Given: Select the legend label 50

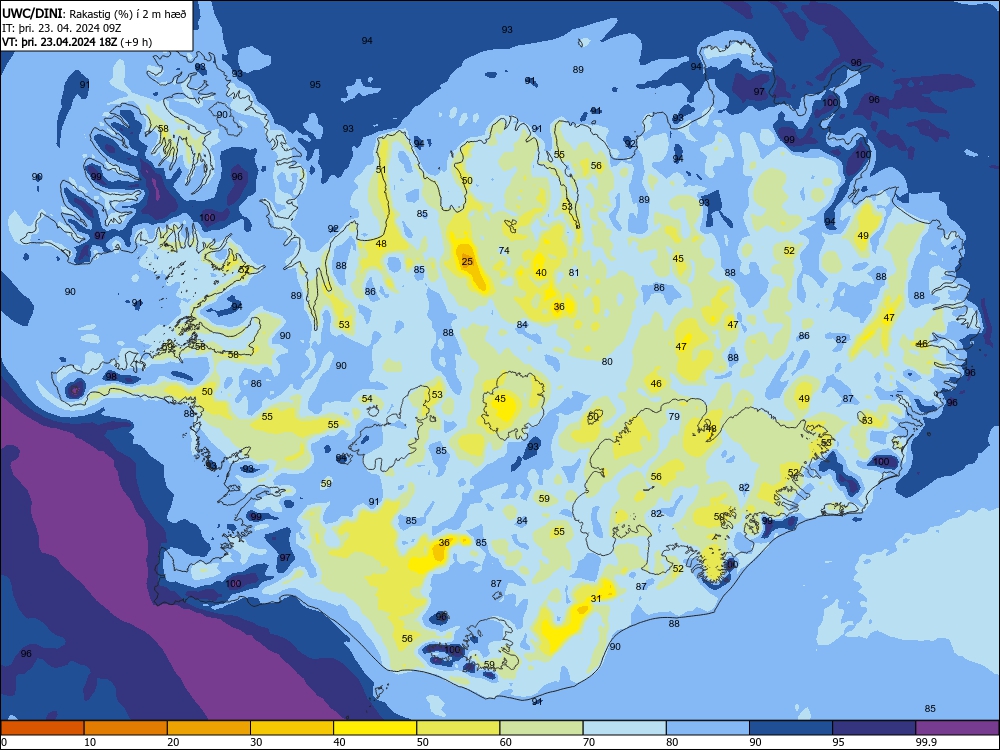Looking at the screenshot, I should click(x=423, y=742).
